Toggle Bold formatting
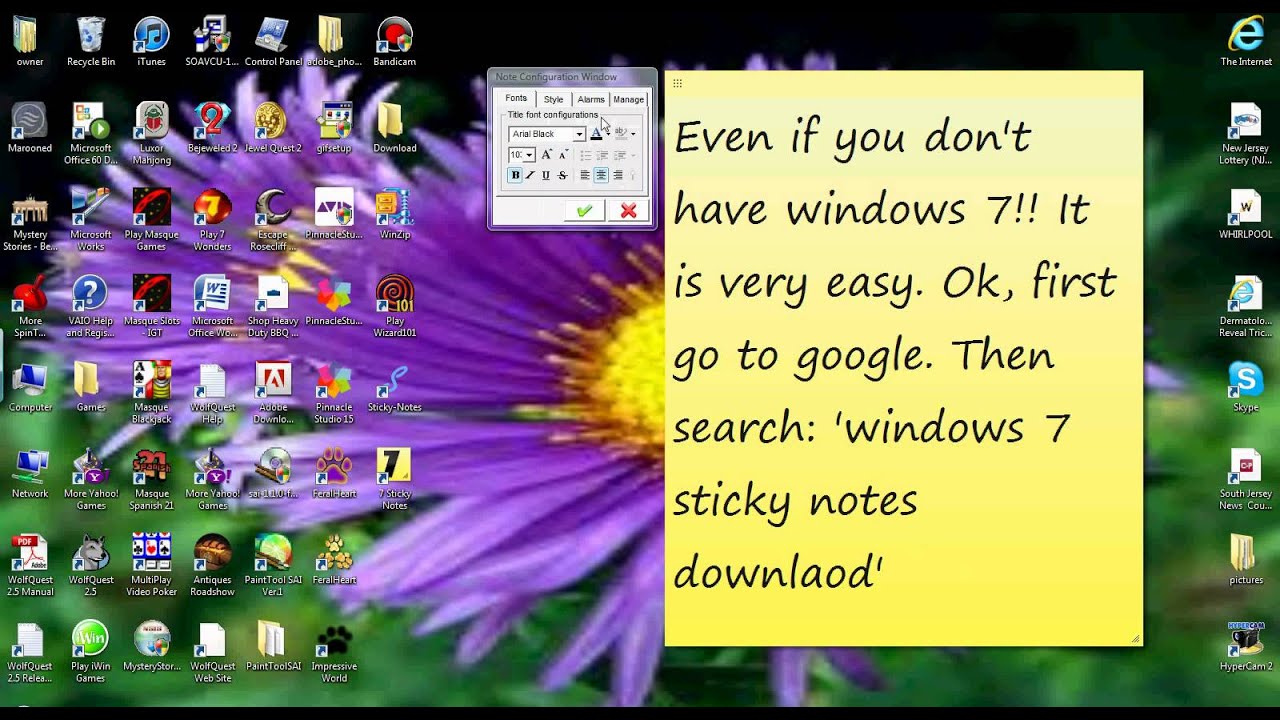The width and height of the screenshot is (1280, 720). [x=515, y=175]
